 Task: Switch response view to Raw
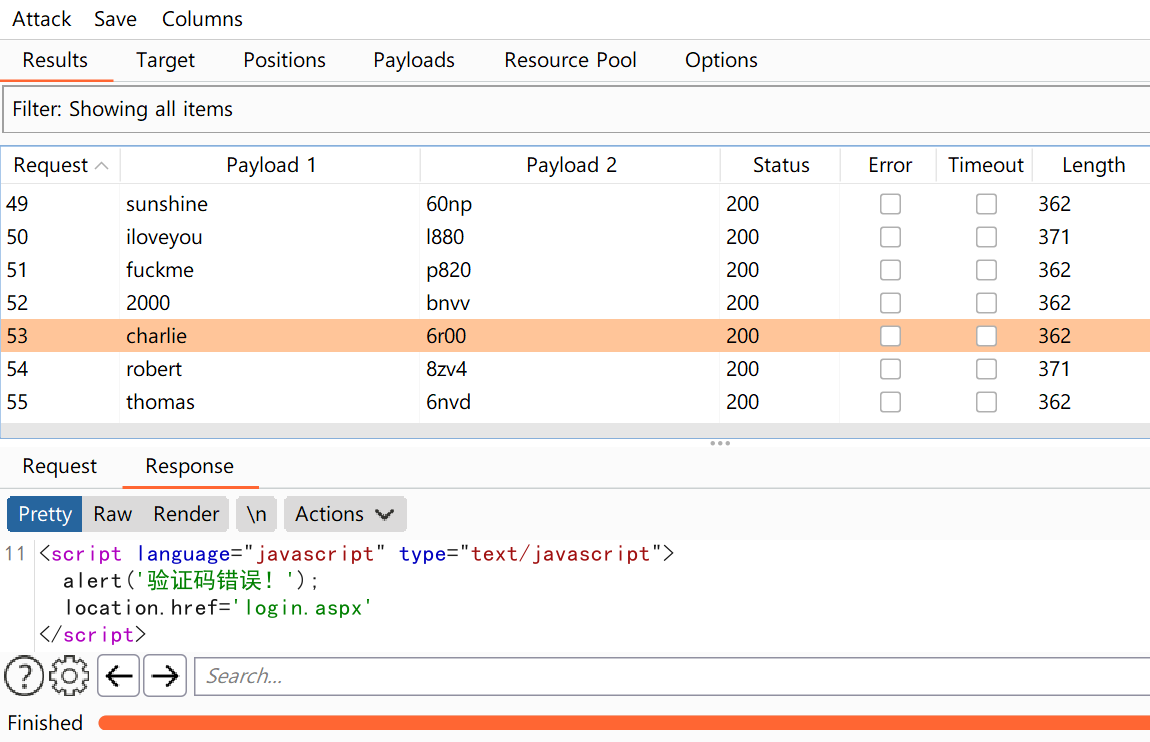pos(113,514)
